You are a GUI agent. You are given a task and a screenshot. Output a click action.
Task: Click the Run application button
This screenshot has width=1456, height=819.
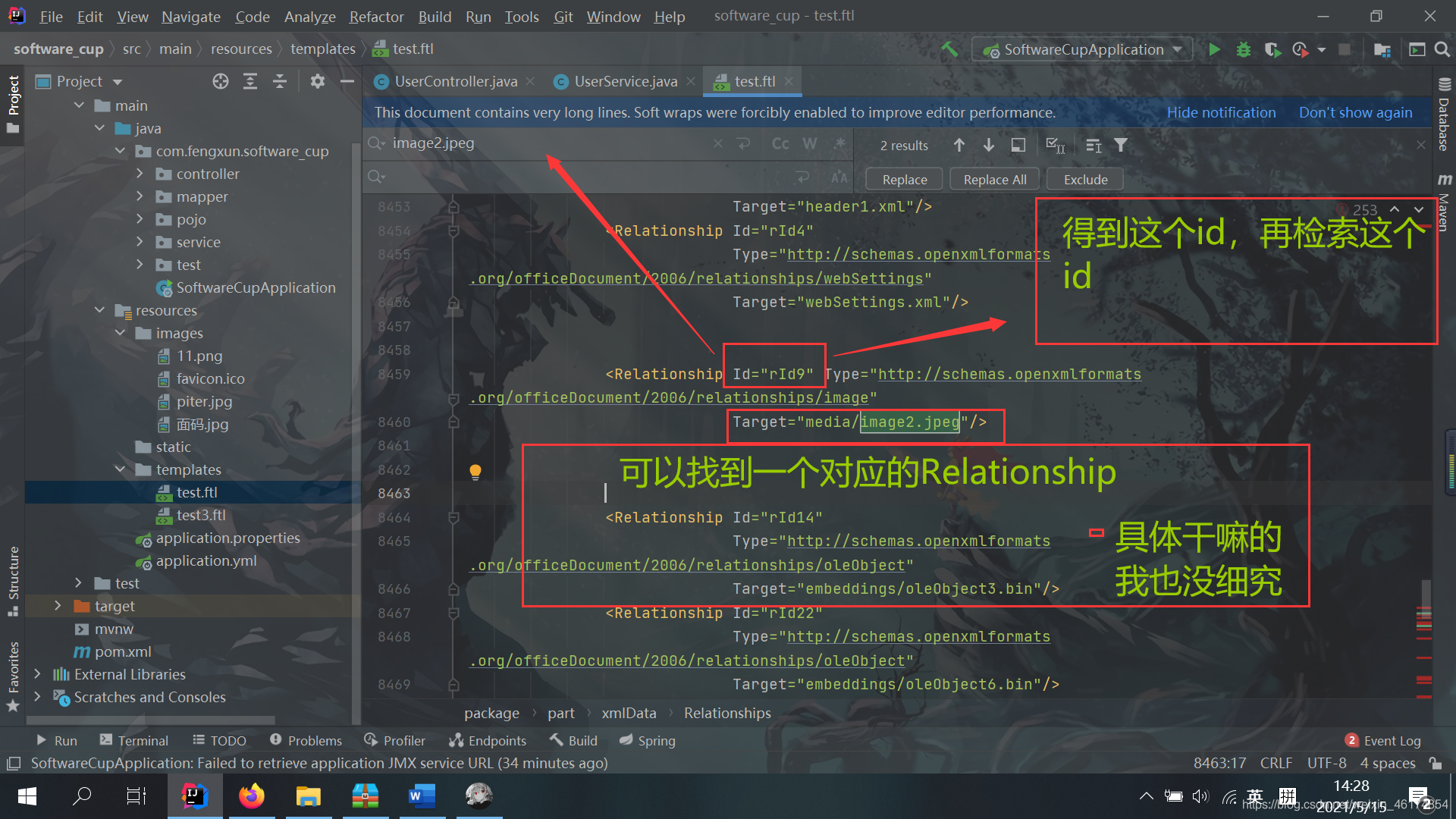point(1213,48)
